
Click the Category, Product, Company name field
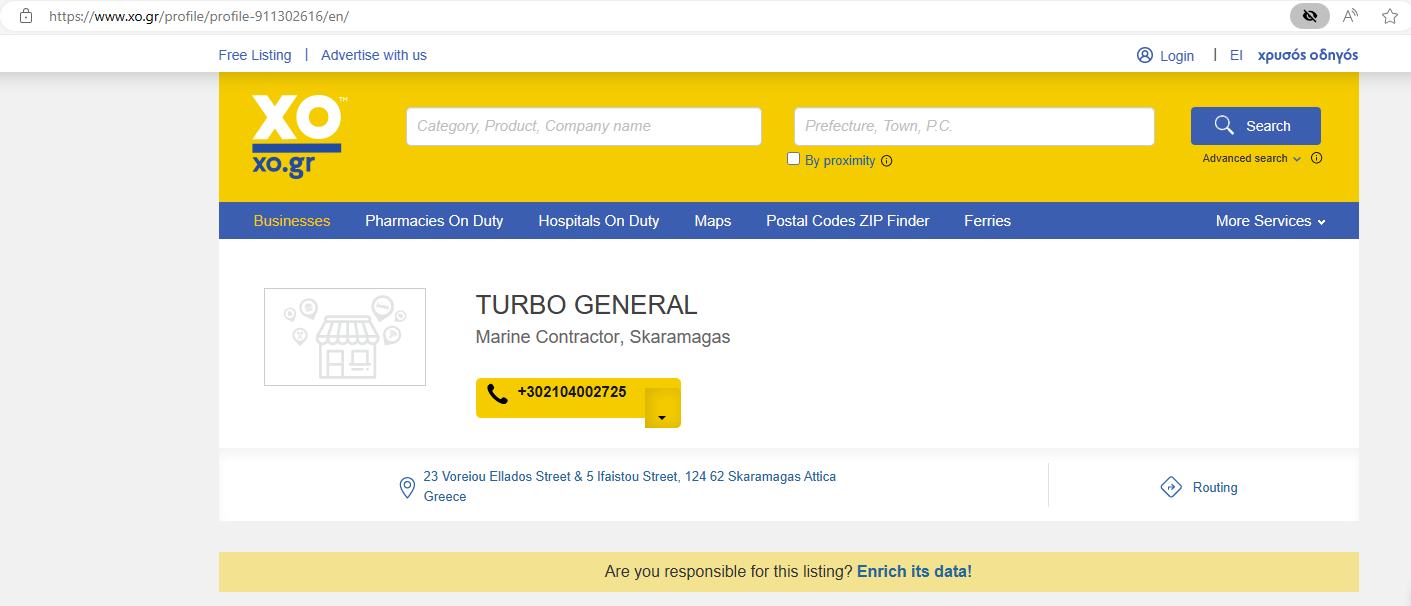[583, 126]
